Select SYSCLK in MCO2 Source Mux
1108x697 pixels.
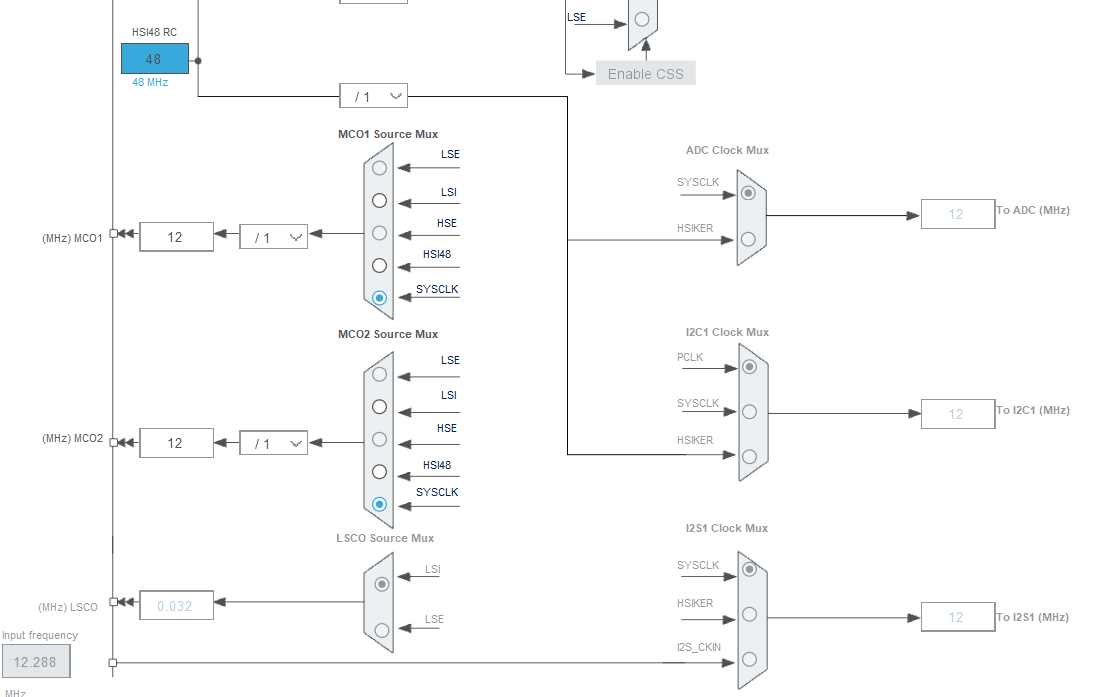pyautogui.click(x=379, y=505)
